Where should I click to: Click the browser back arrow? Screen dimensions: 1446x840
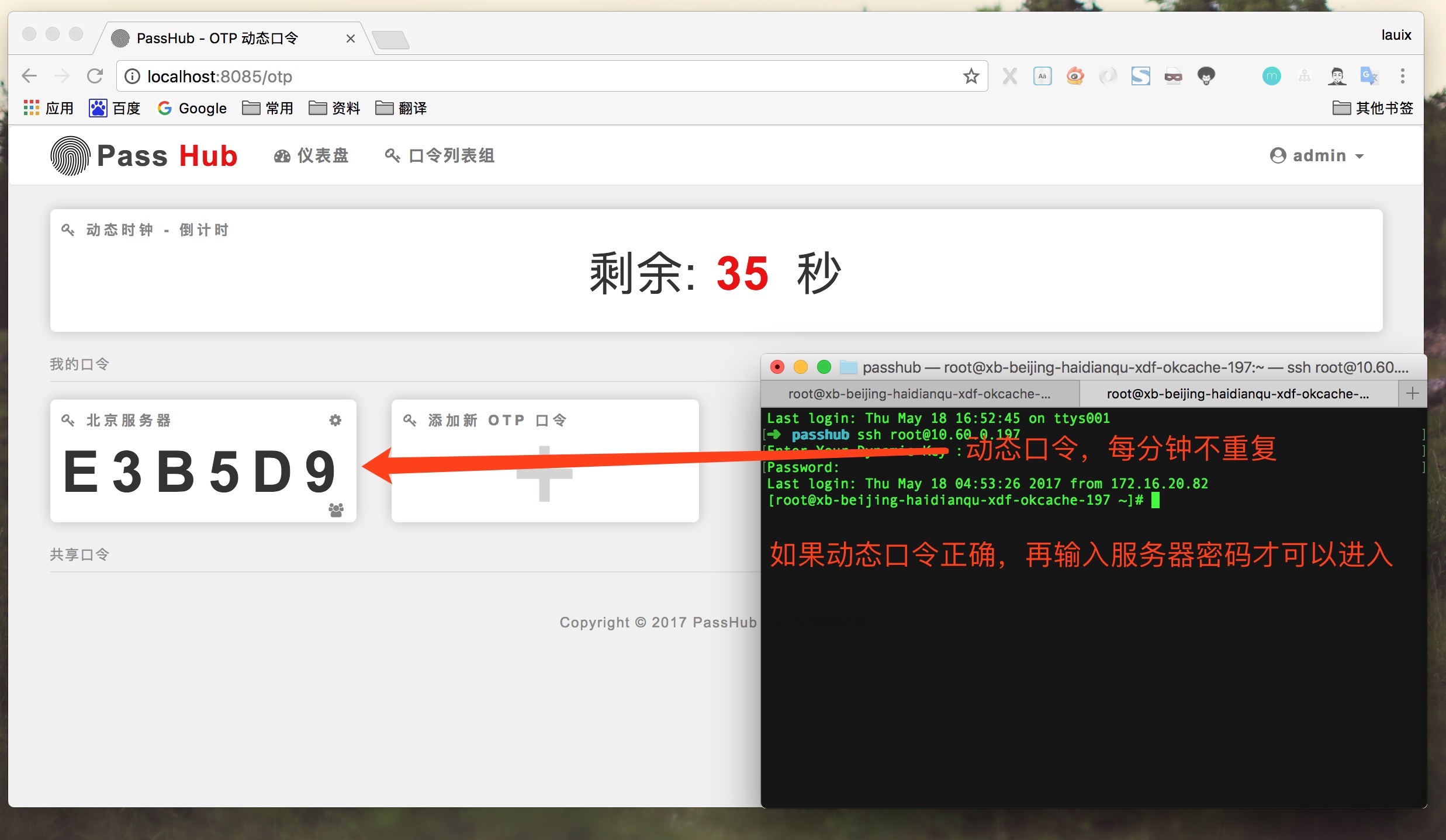pyautogui.click(x=29, y=76)
